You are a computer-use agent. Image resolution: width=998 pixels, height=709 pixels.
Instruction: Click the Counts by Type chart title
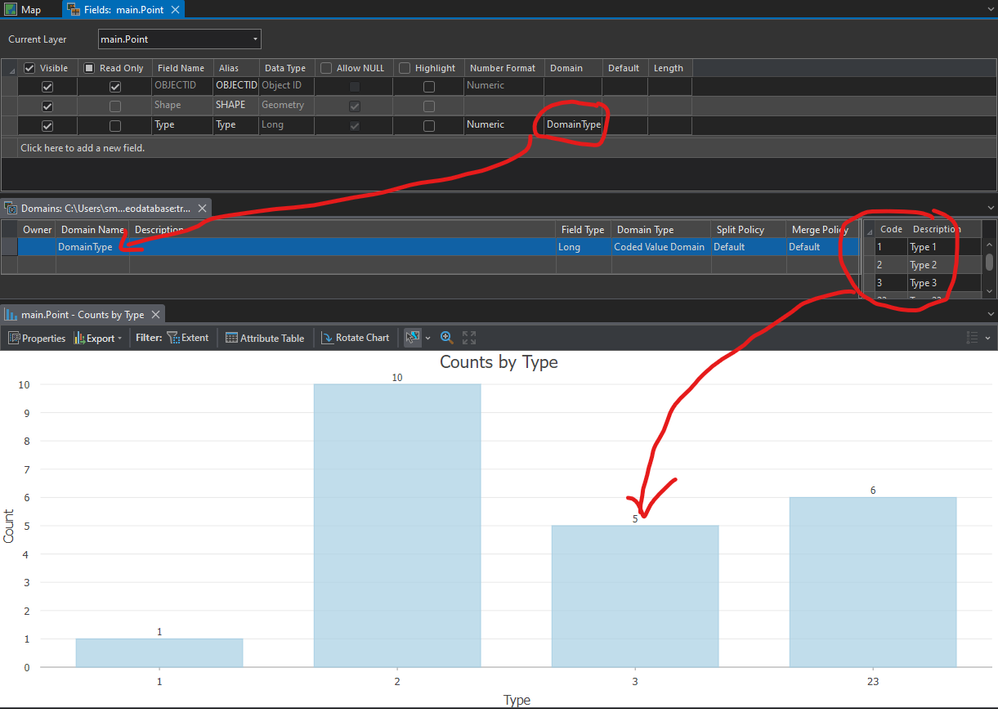[x=499, y=362]
